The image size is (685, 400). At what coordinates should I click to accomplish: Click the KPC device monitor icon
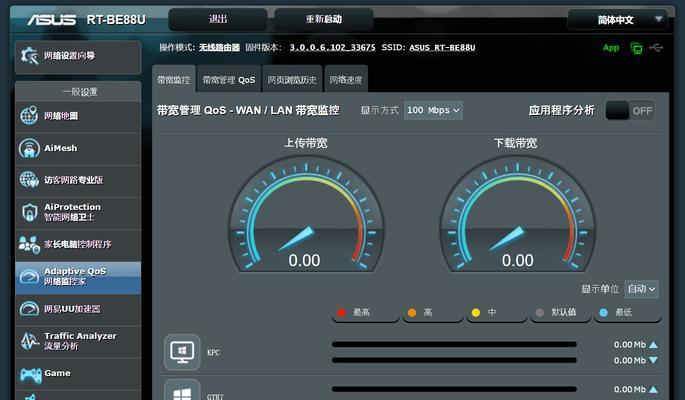(x=182, y=352)
